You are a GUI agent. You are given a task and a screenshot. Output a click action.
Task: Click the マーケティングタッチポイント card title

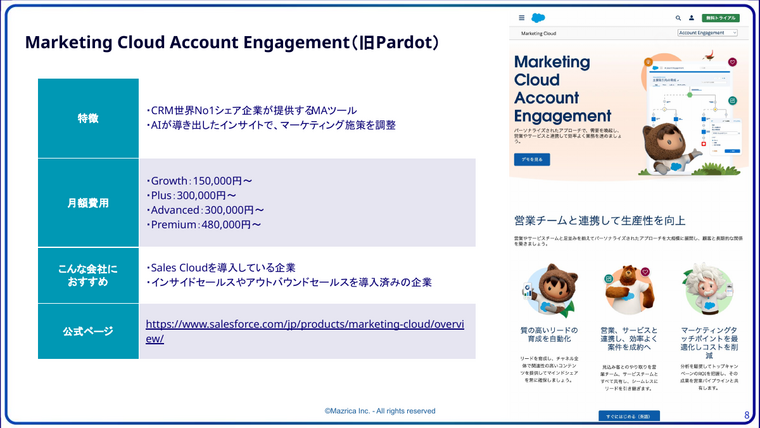[x=709, y=343]
